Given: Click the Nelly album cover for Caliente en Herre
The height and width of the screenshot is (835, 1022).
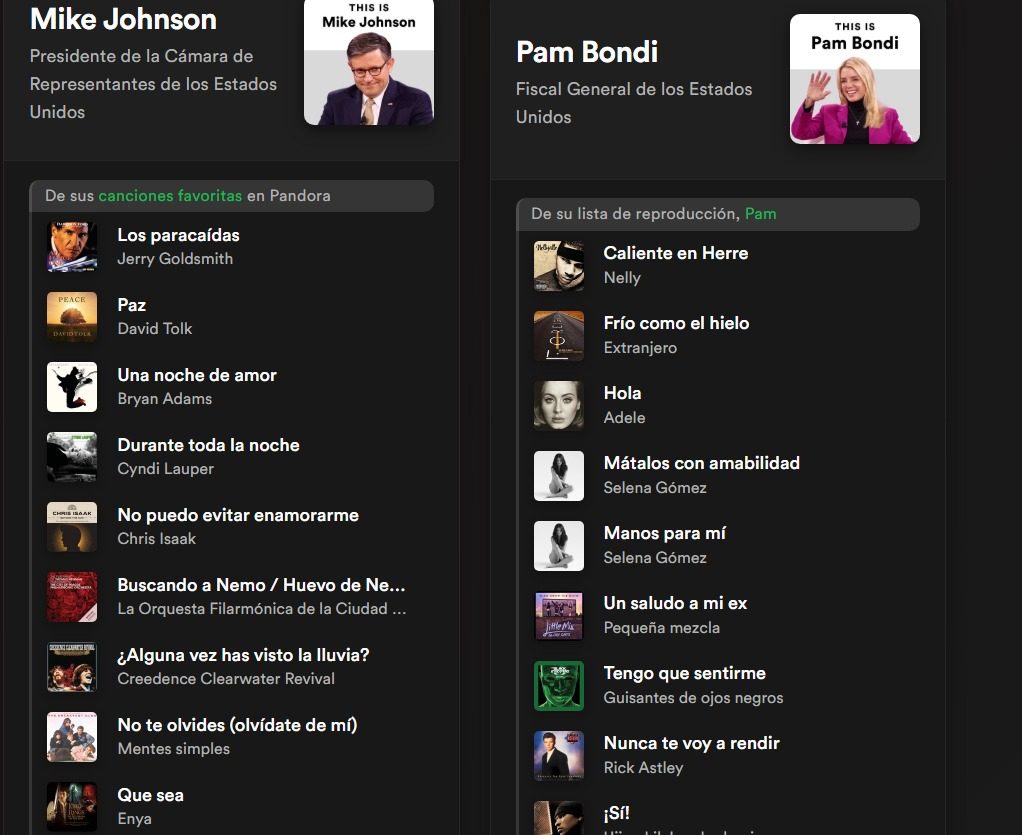Looking at the screenshot, I should (x=559, y=265).
